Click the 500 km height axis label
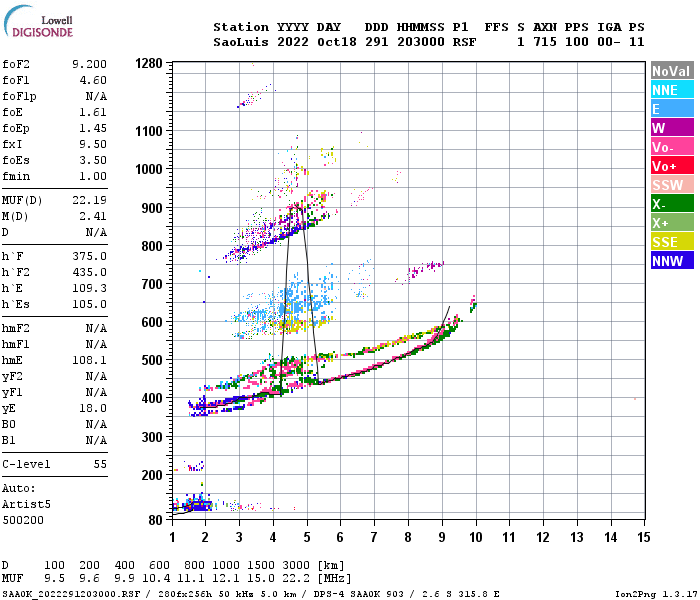This screenshot has height=600, width=700. pos(152,360)
